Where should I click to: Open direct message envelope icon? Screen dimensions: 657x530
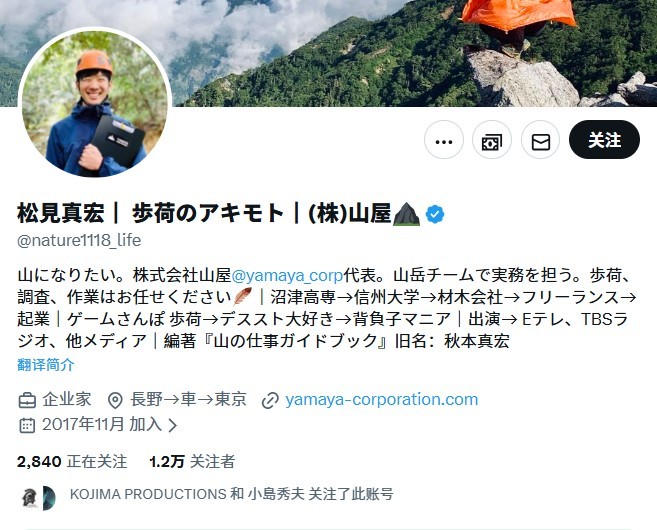click(541, 140)
